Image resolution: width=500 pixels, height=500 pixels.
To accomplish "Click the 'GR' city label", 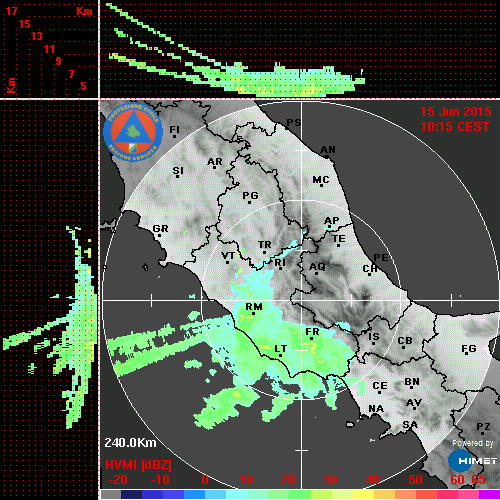I will point(160,229).
